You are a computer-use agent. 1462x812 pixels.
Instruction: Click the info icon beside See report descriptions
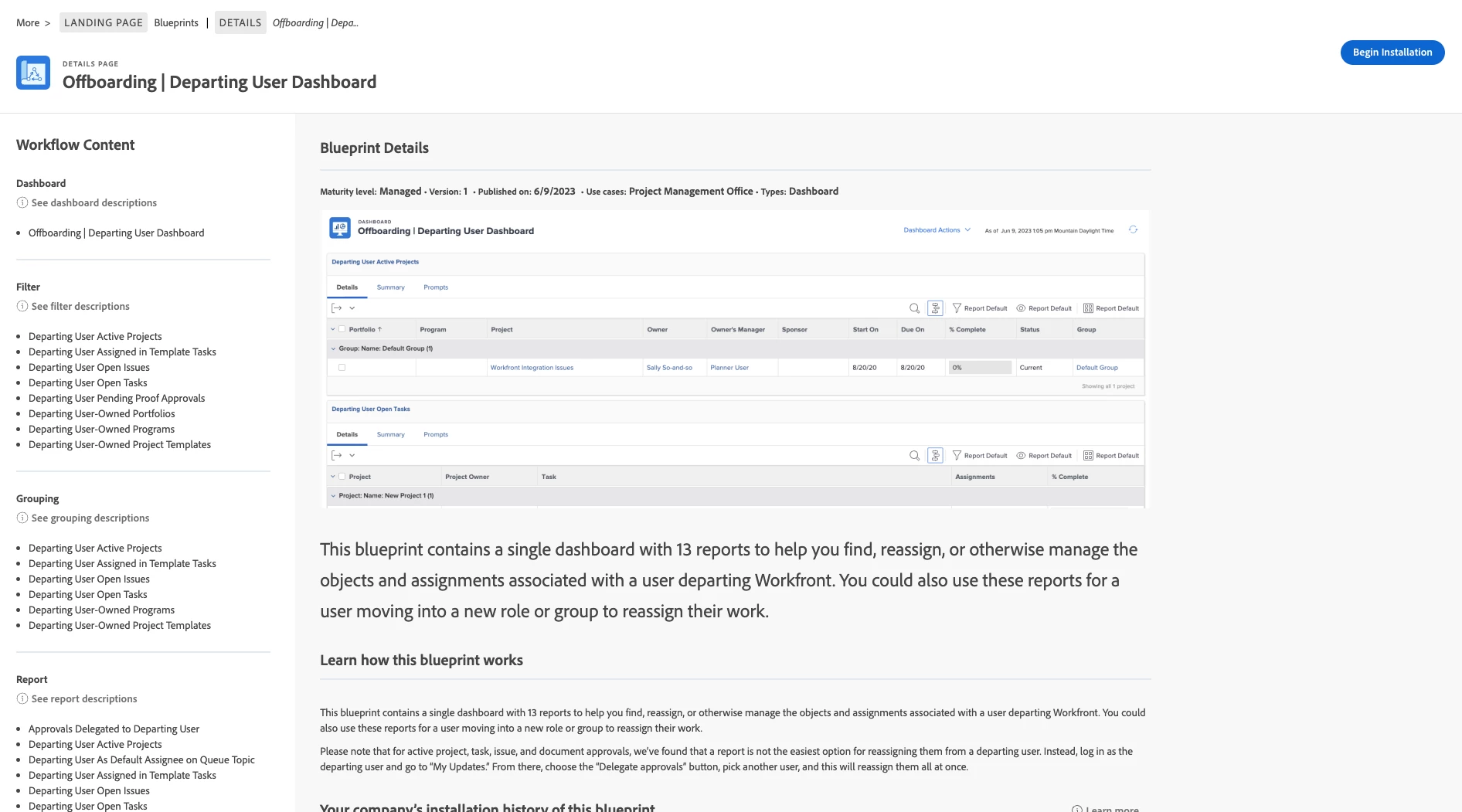22,698
